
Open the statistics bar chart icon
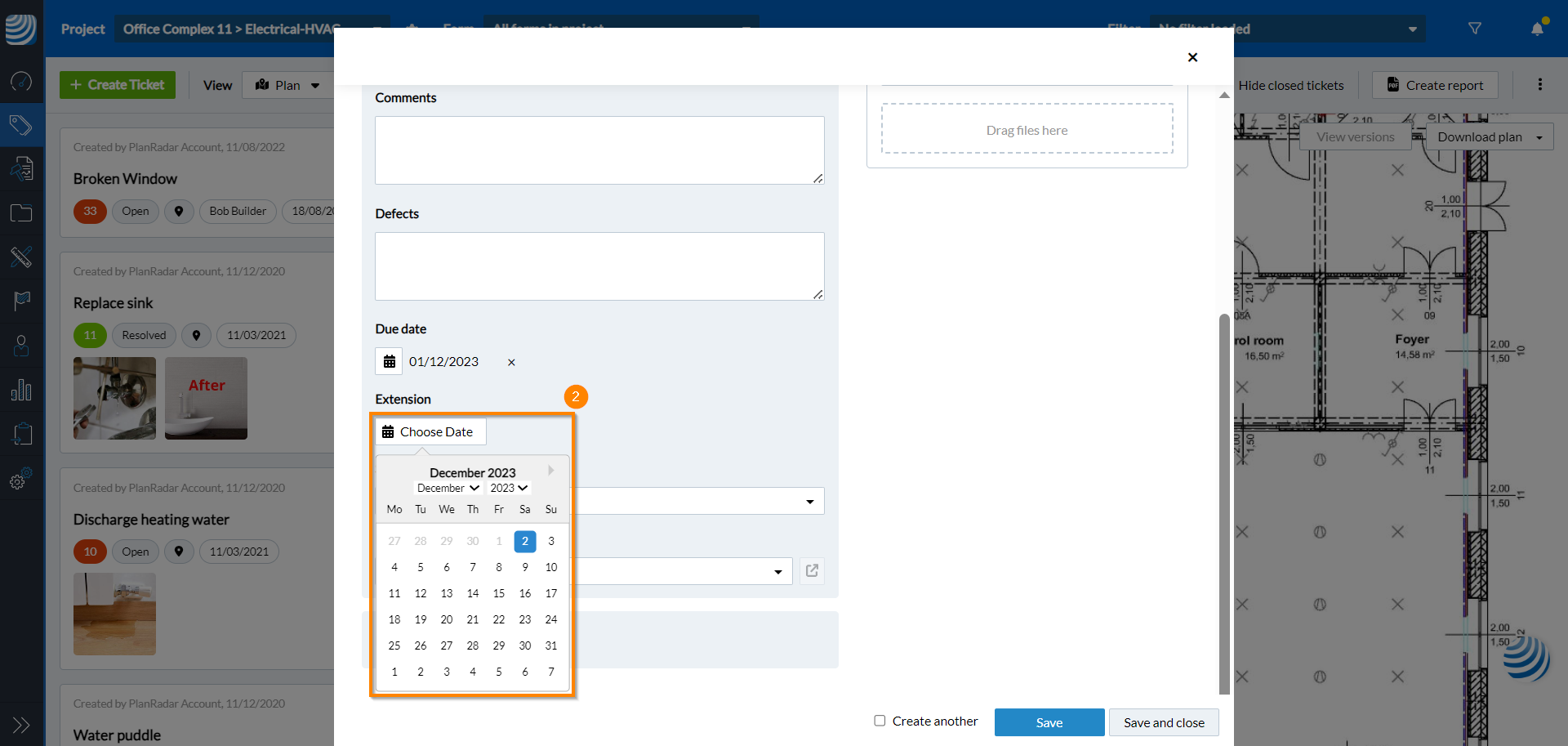21,390
